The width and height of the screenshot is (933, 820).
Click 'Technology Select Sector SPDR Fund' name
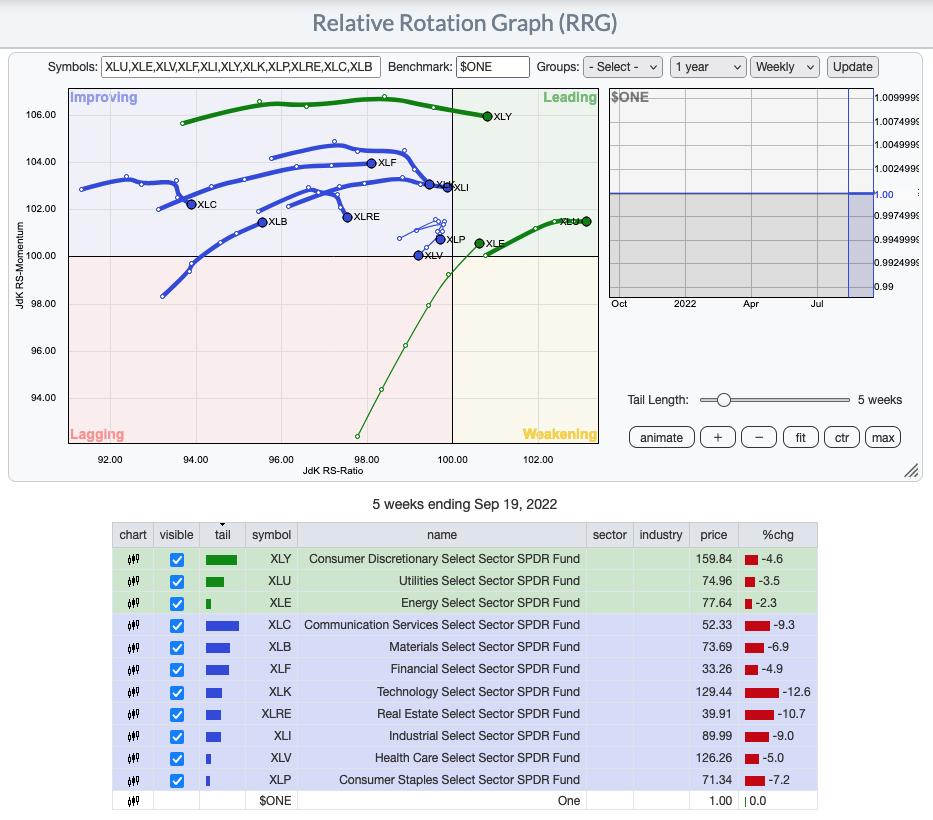click(x=478, y=691)
